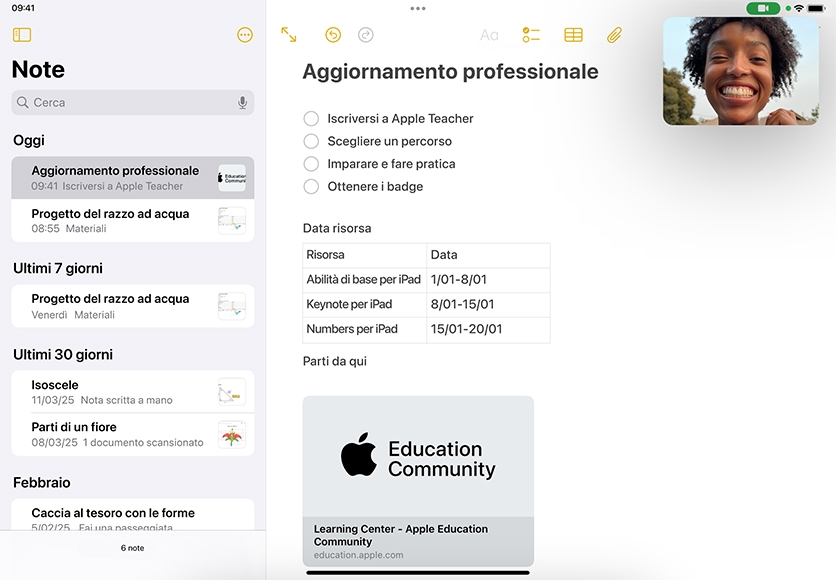Select the 8/01-15/01 table cell
836x580 pixels.
[488, 304]
